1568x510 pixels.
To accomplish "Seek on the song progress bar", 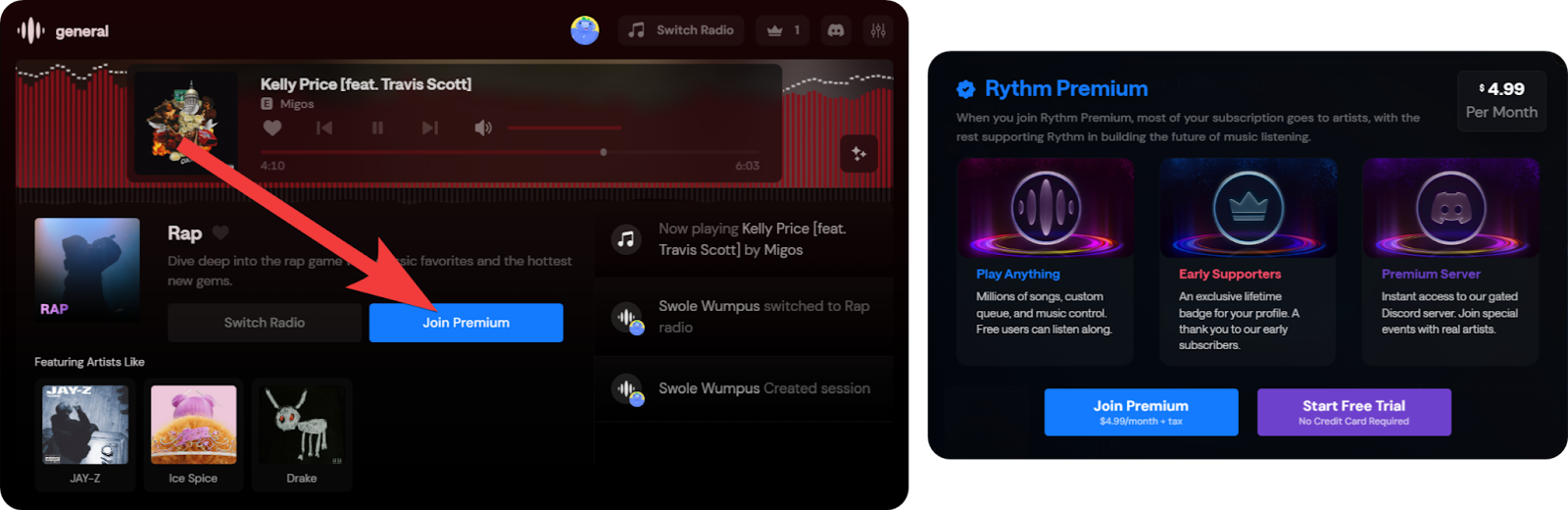I will (x=510, y=152).
